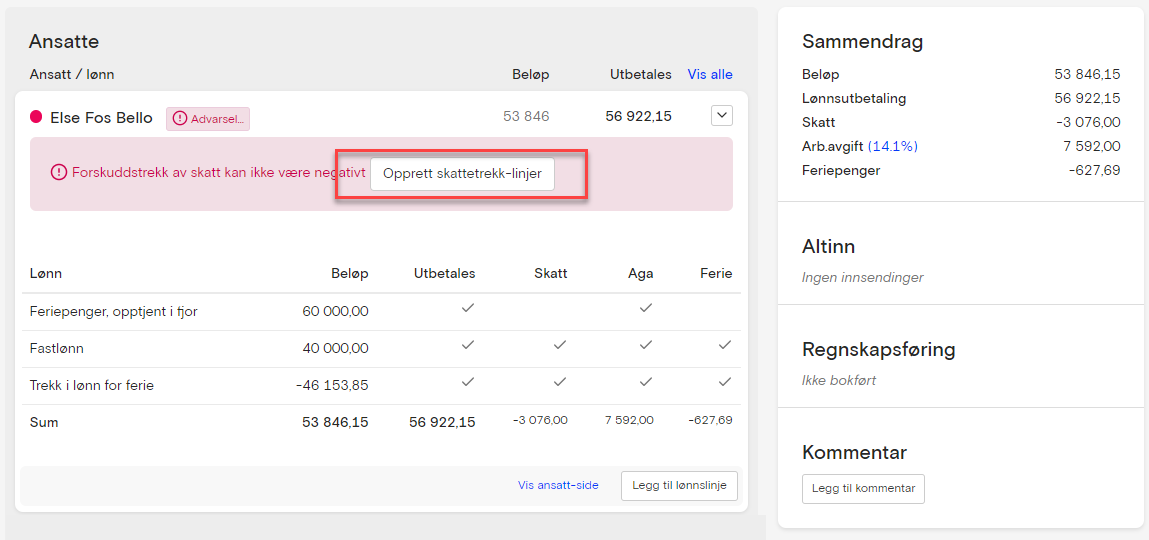Click Fastlønn row label

point(56,349)
